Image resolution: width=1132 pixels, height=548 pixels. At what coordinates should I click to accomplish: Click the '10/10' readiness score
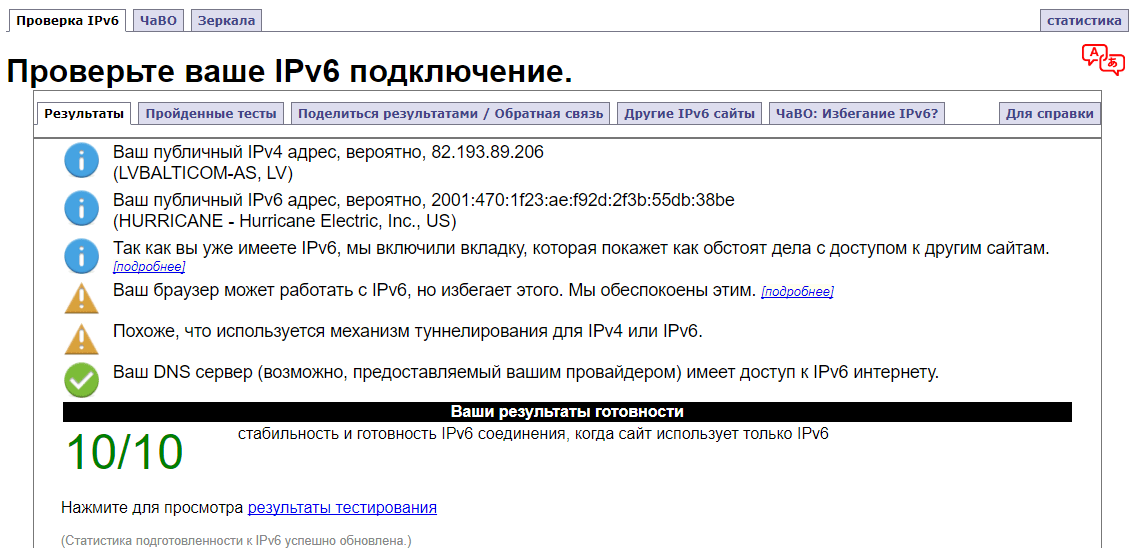pyautogui.click(x=125, y=453)
